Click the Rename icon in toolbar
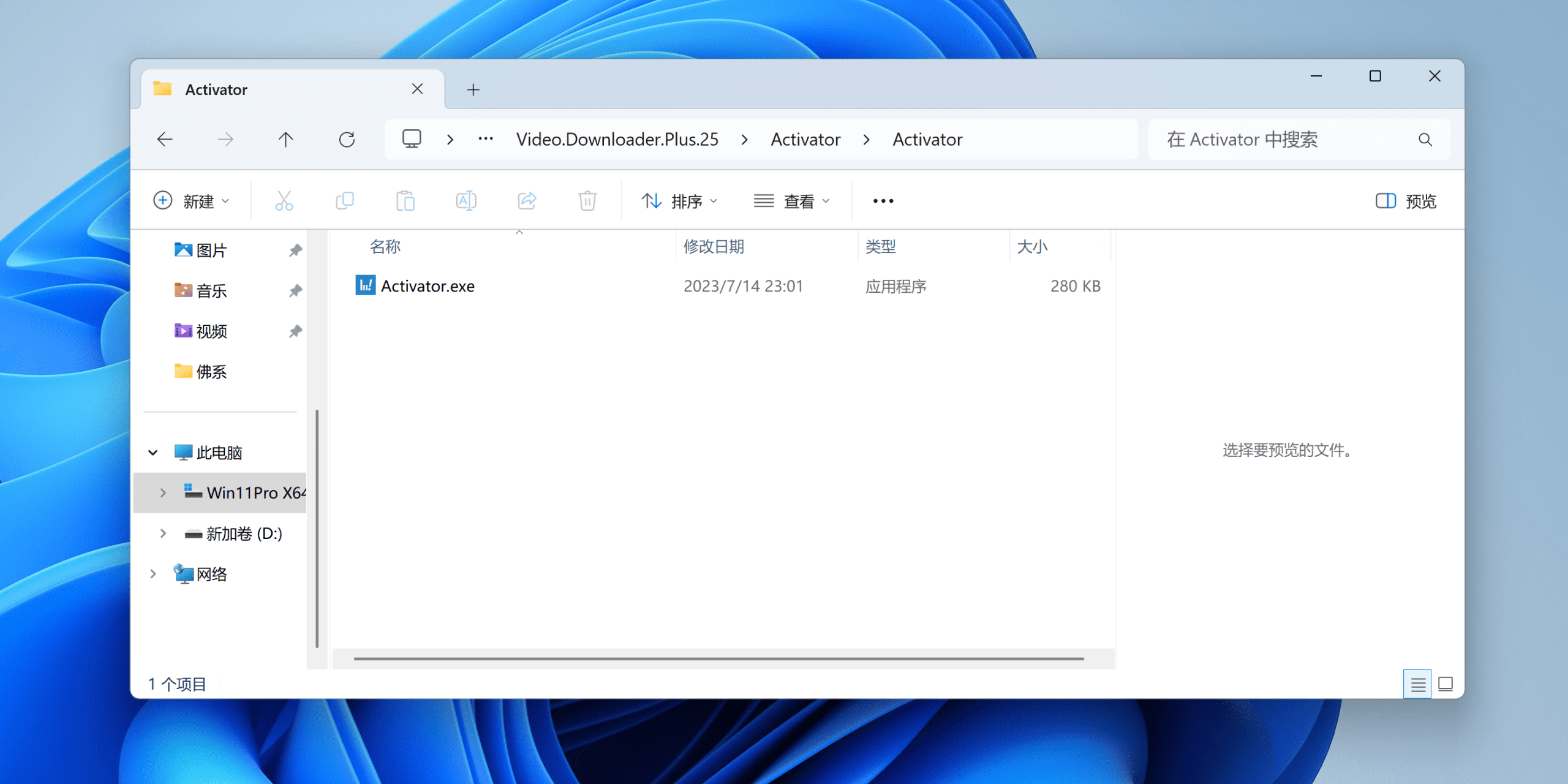Screen dimensions: 1568x784 (x=466, y=201)
